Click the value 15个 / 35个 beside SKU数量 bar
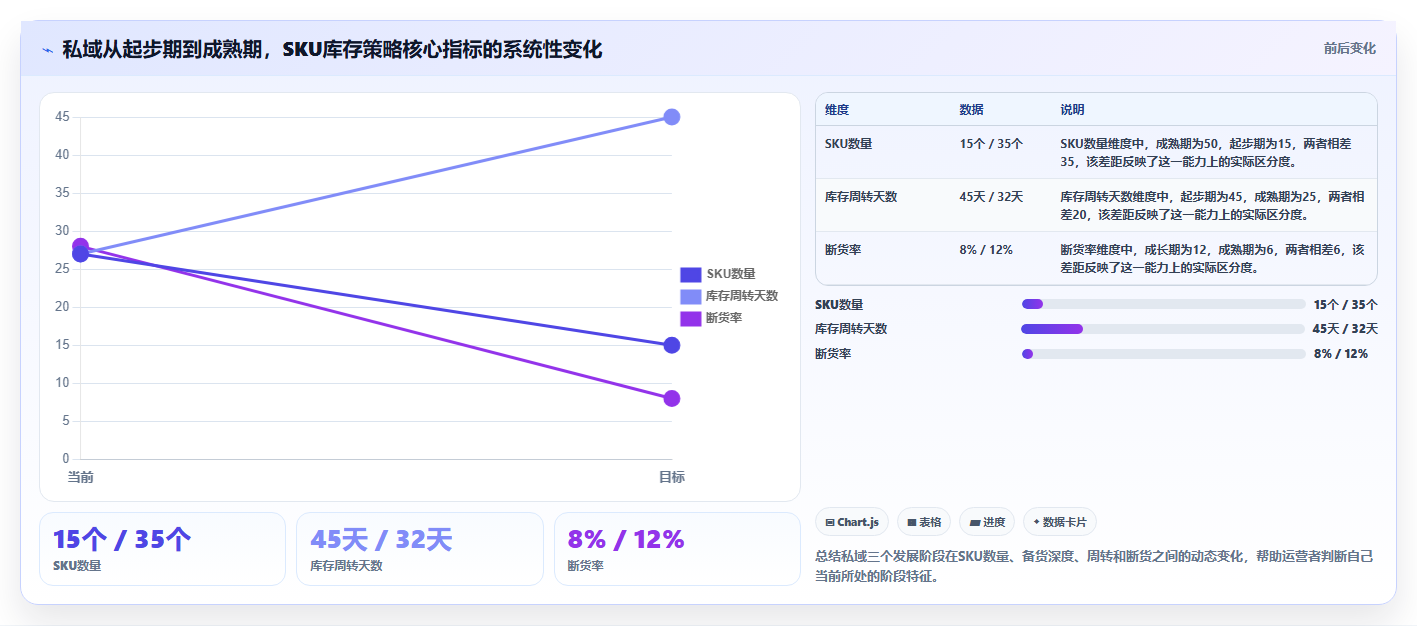 point(1345,304)
